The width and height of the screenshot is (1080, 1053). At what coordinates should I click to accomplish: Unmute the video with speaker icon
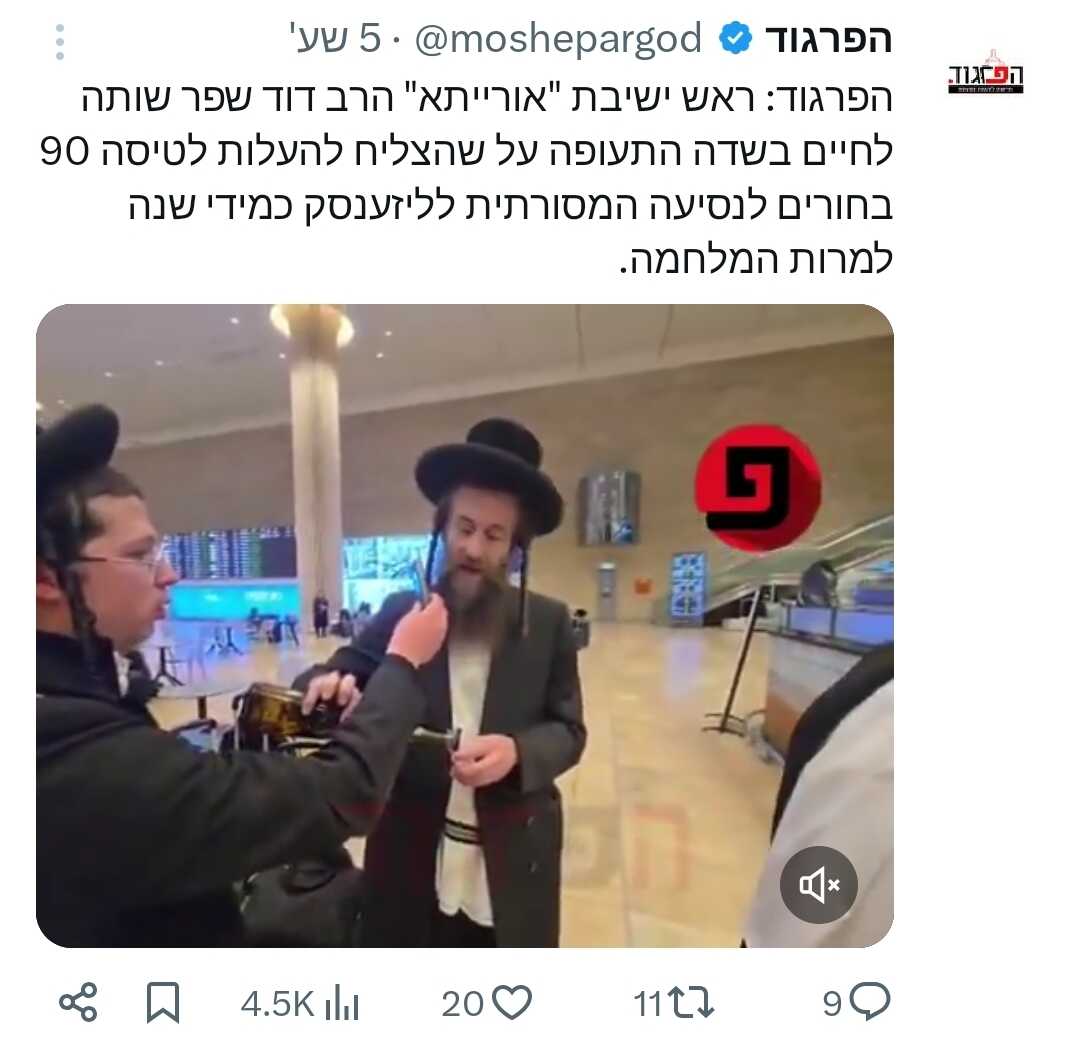point(819,884)
